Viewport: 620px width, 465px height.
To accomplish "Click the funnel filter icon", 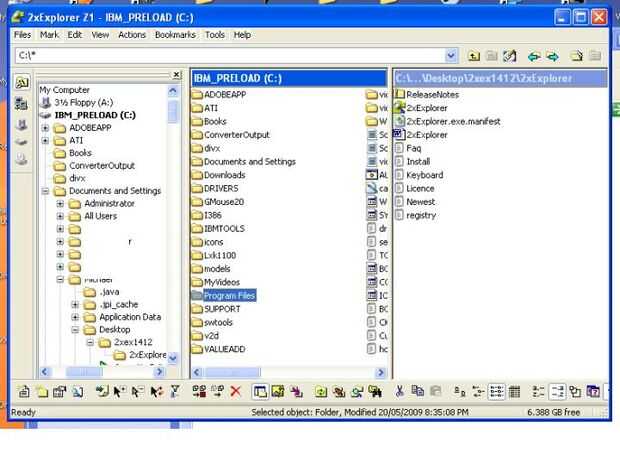I will point(174,391).
